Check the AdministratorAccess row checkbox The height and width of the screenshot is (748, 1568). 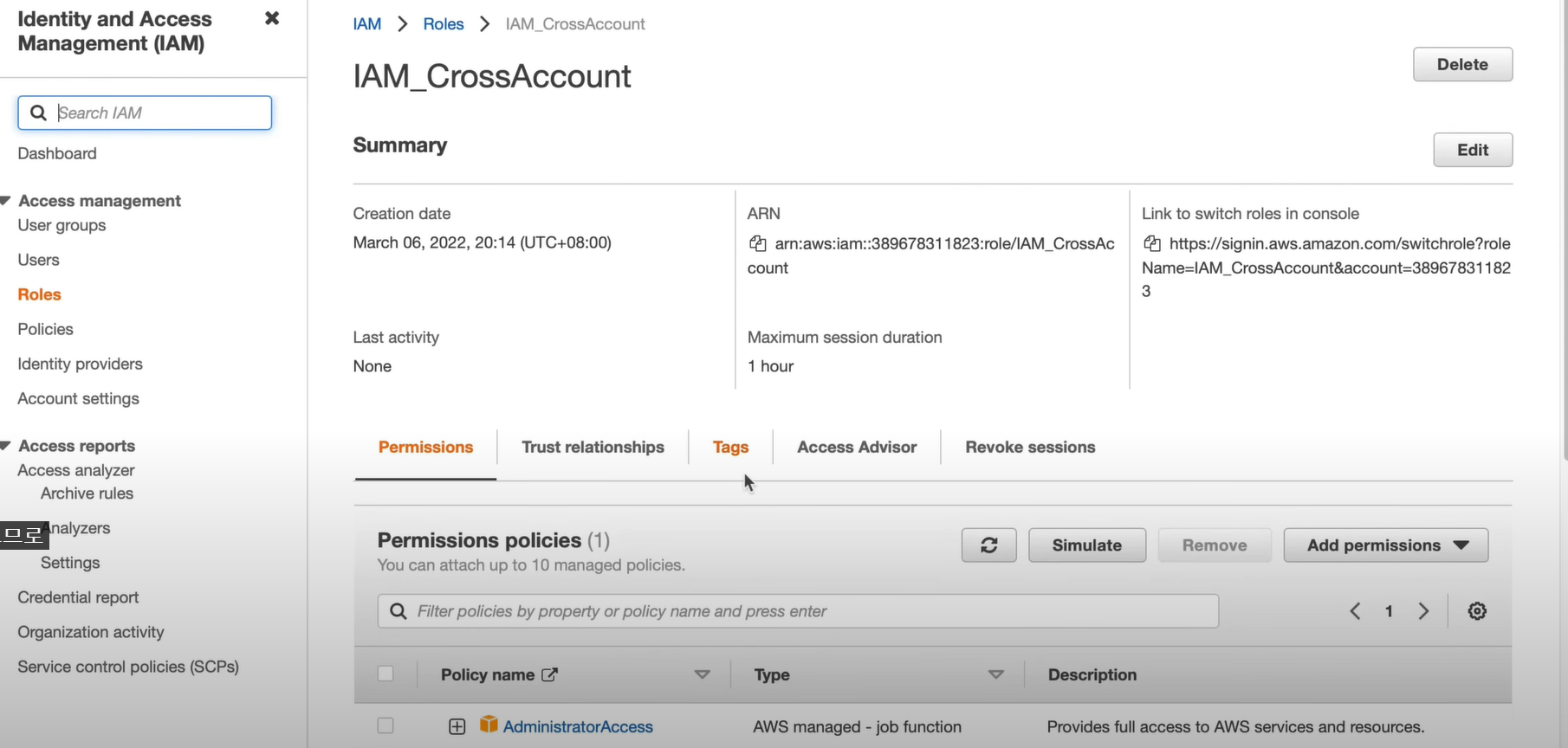pyautogui.click(x=386, y=725)
